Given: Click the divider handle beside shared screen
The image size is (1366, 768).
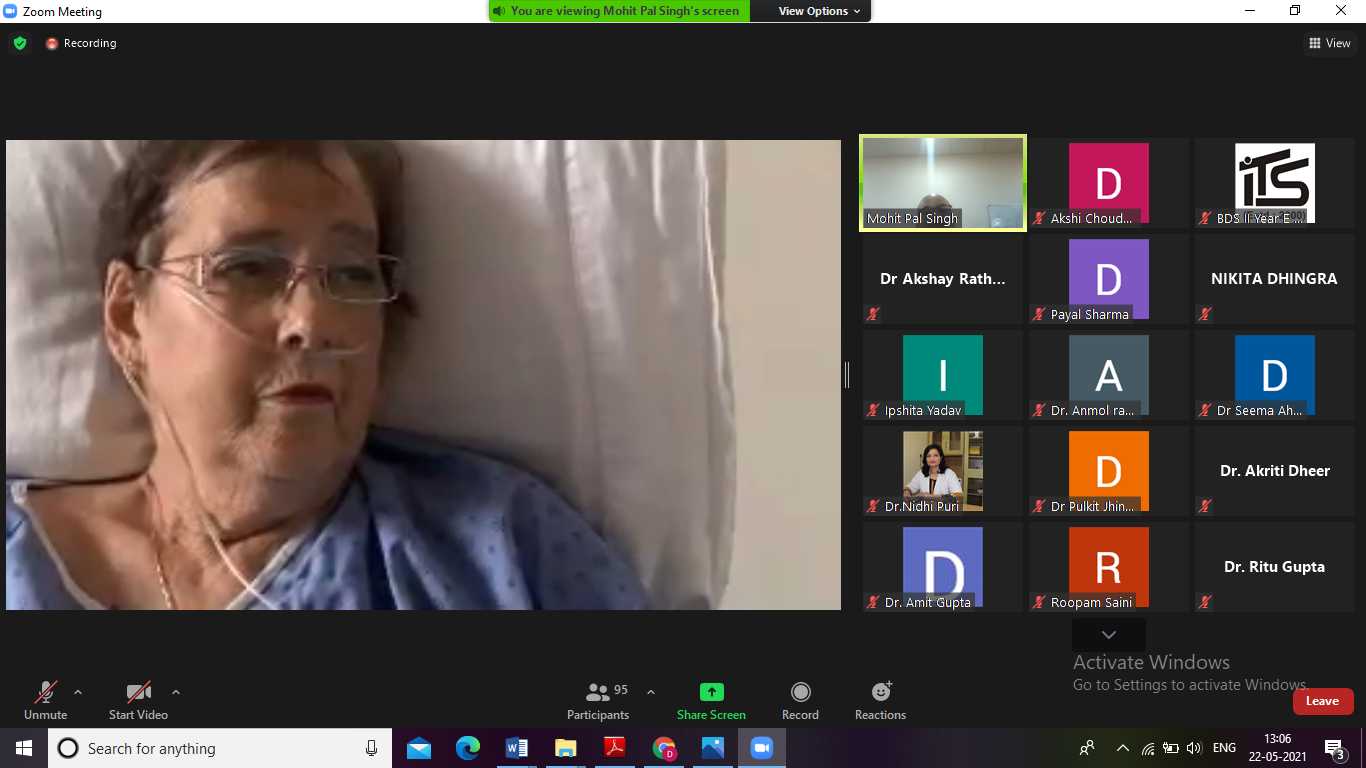Looking at the screenshot, I should pos(847,375).
